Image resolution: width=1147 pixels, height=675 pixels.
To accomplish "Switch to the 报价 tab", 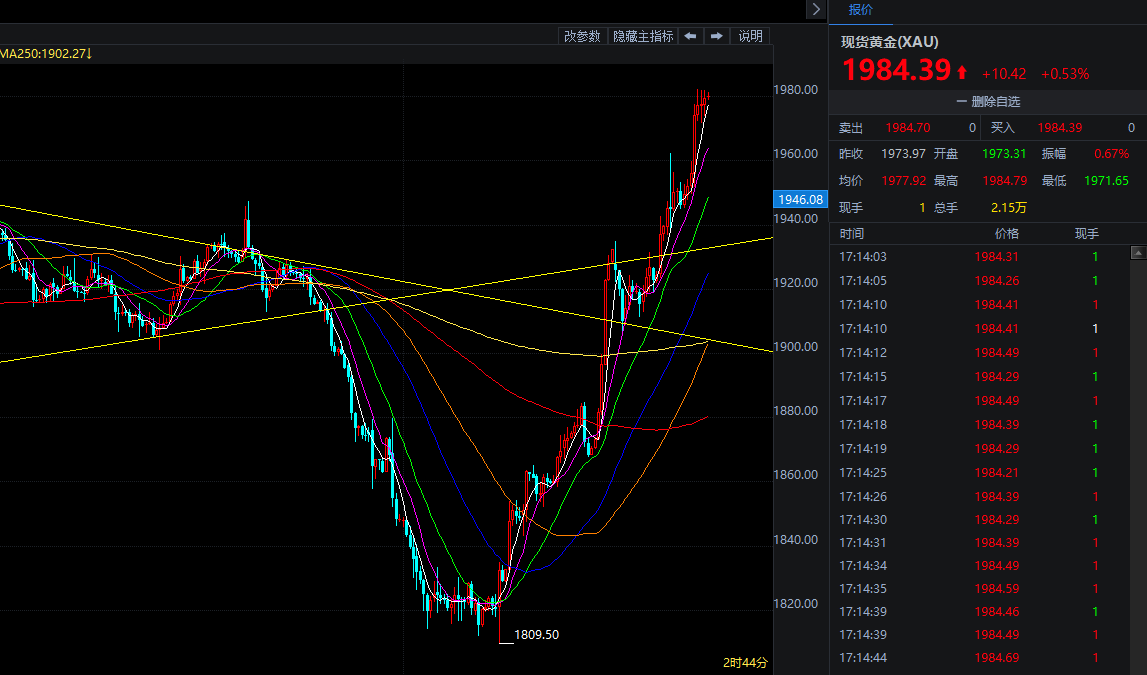I will click(x=860, y=10).
